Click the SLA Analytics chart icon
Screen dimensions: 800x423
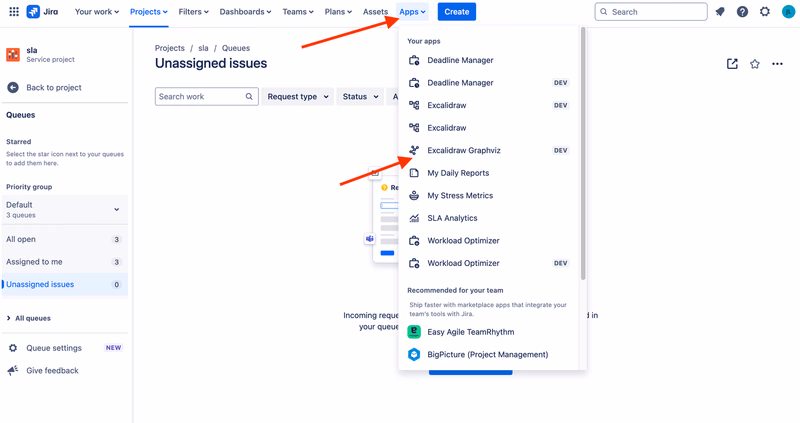tap(414, 218)
